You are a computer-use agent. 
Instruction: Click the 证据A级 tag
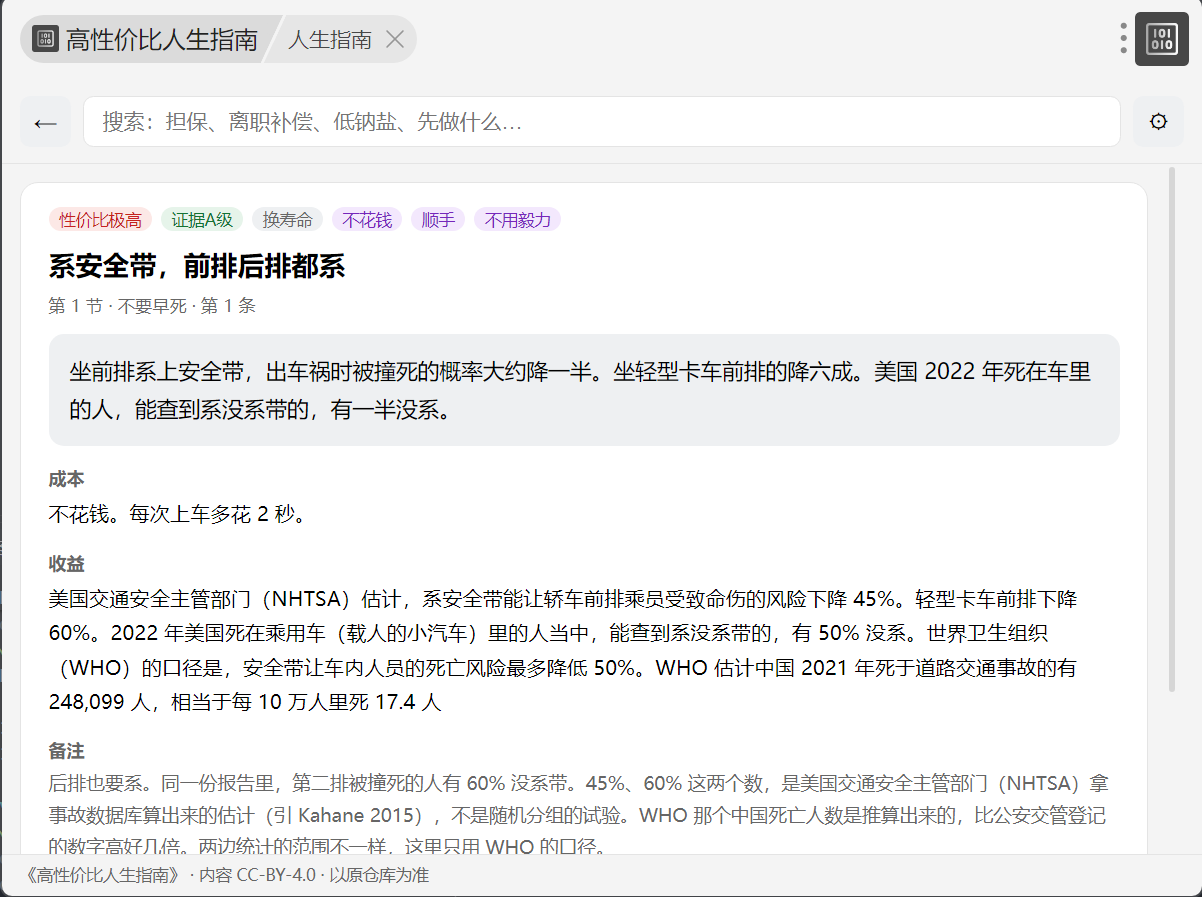(x=201, y=220)
